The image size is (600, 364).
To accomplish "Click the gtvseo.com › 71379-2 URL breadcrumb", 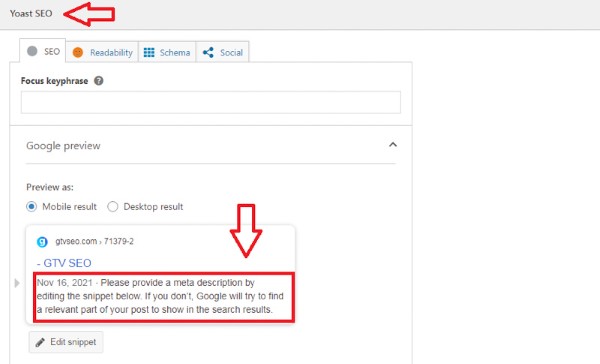I will [x=95, y=242].
